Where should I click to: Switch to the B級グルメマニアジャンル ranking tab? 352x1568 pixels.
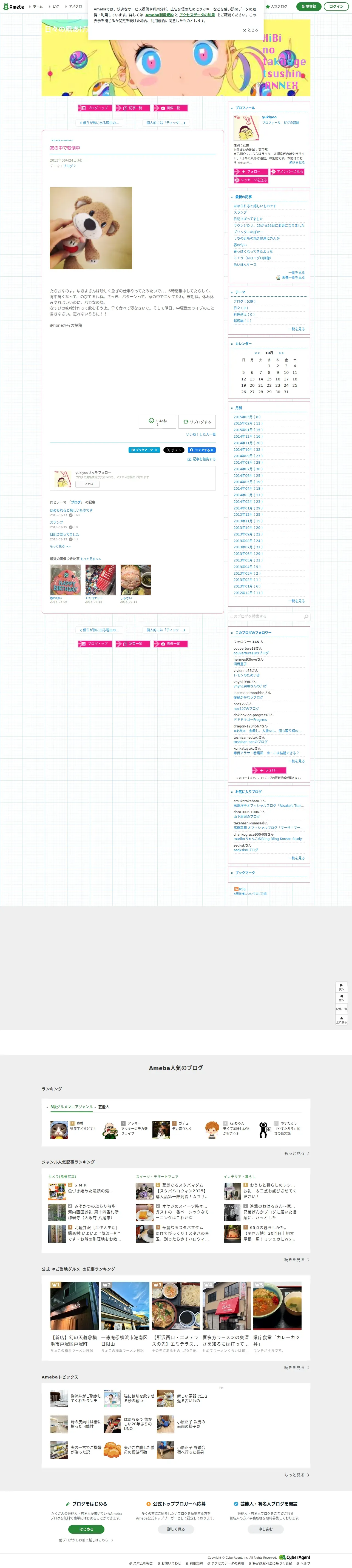[71, 1107]
